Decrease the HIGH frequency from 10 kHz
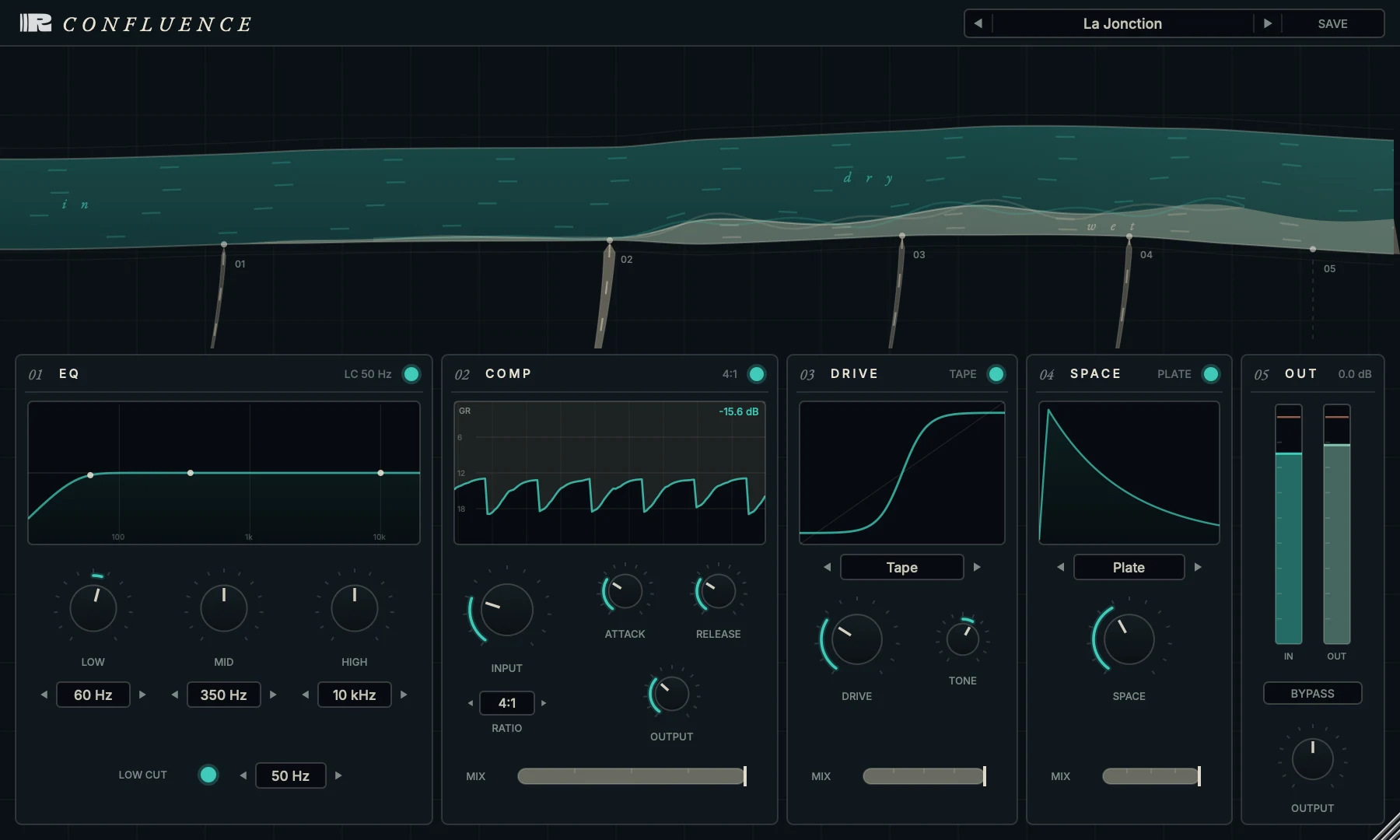This screenshot has height=840, width=1400. pos(306,695)
